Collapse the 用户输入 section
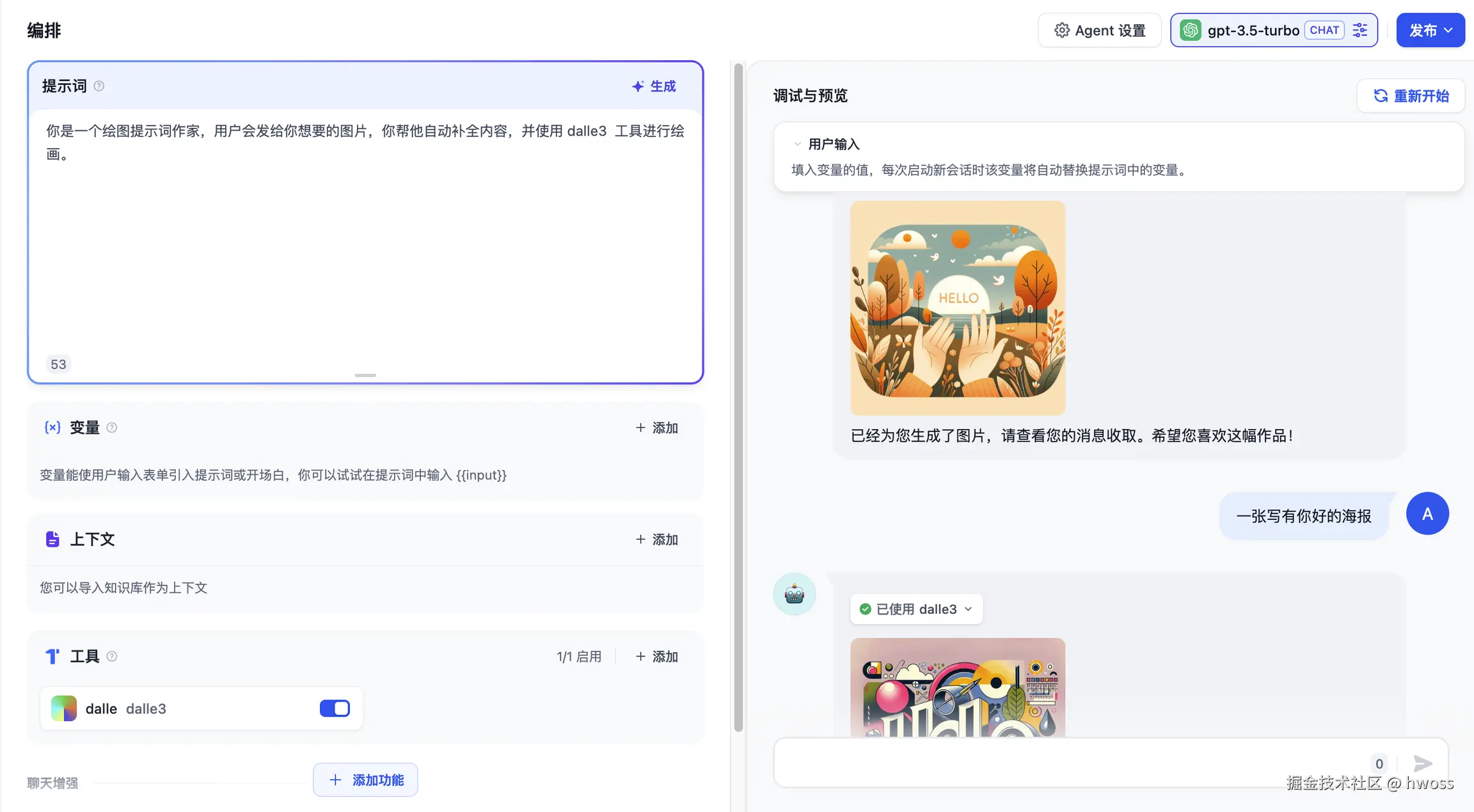Viewport: 1474px width, 812px height. tap(797, 144)
